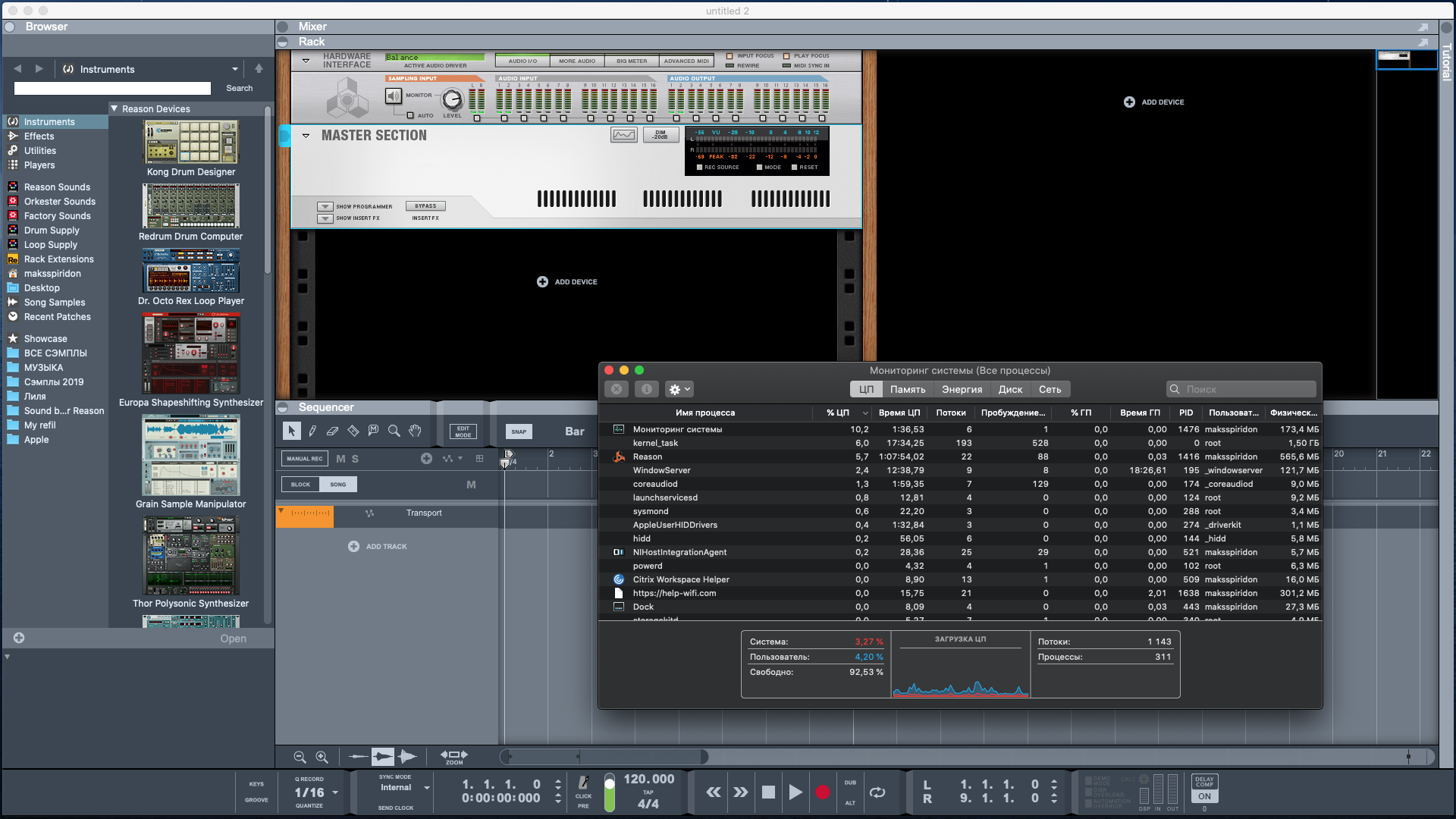The height and width of the screenshot is (819, 1456).
Task: Click the metronome Click icon
Action: tap(583, 783)
